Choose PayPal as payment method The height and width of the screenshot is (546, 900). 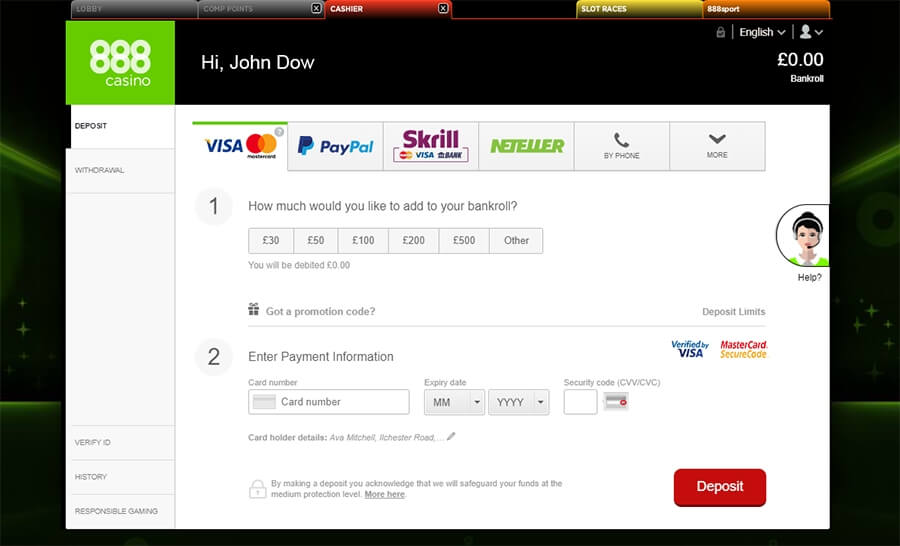pyautogui.click(x=335, y=146)
